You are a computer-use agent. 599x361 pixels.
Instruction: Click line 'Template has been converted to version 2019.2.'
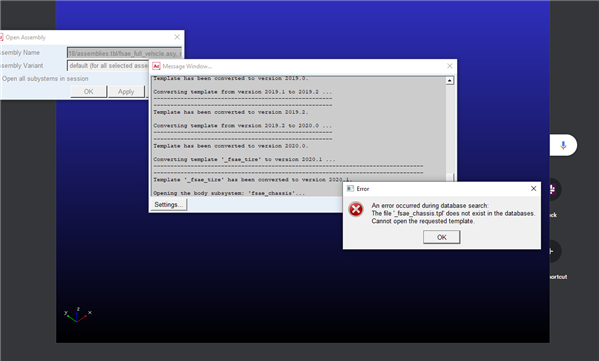pos(231,112)
